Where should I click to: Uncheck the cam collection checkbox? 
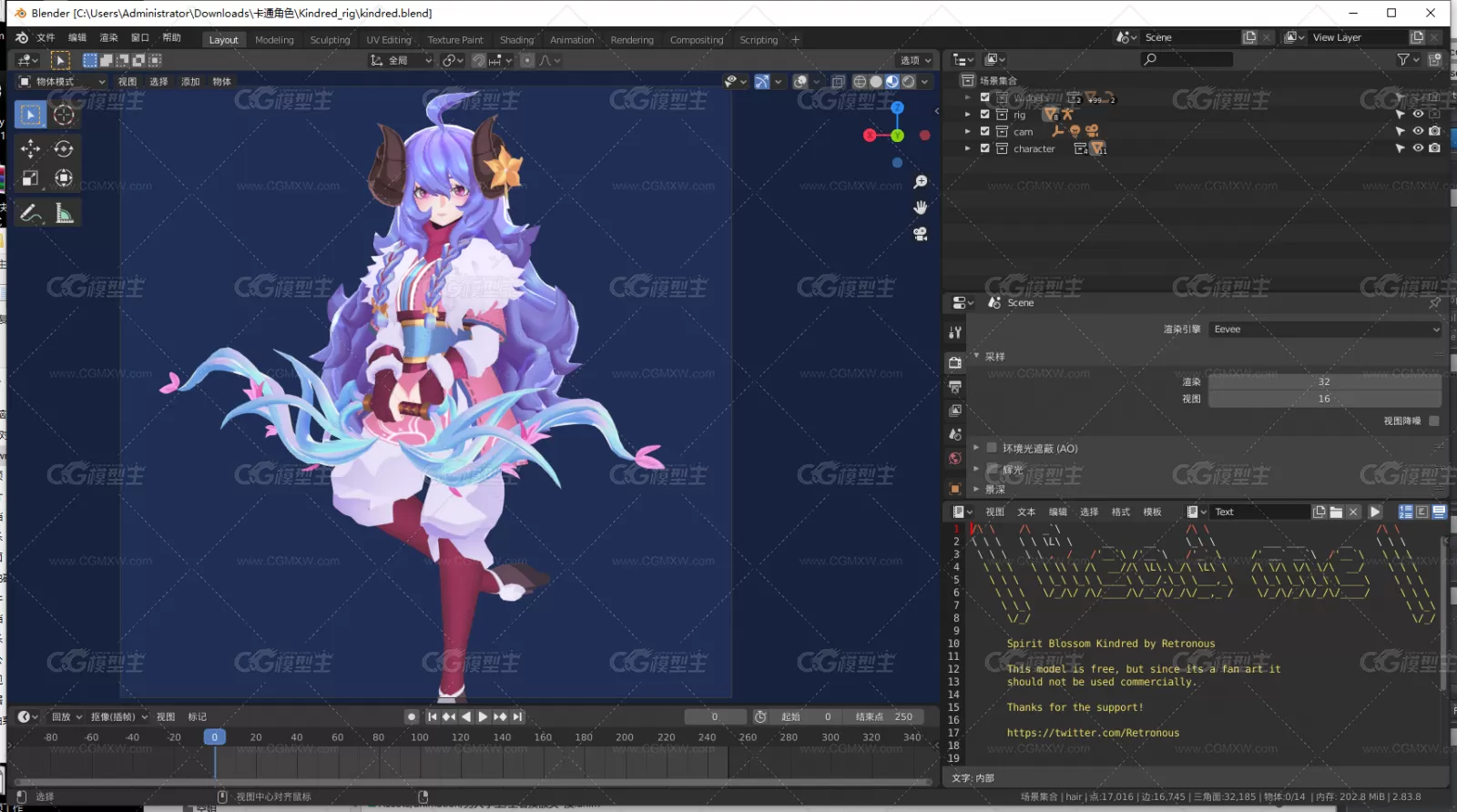pos(984,131)
